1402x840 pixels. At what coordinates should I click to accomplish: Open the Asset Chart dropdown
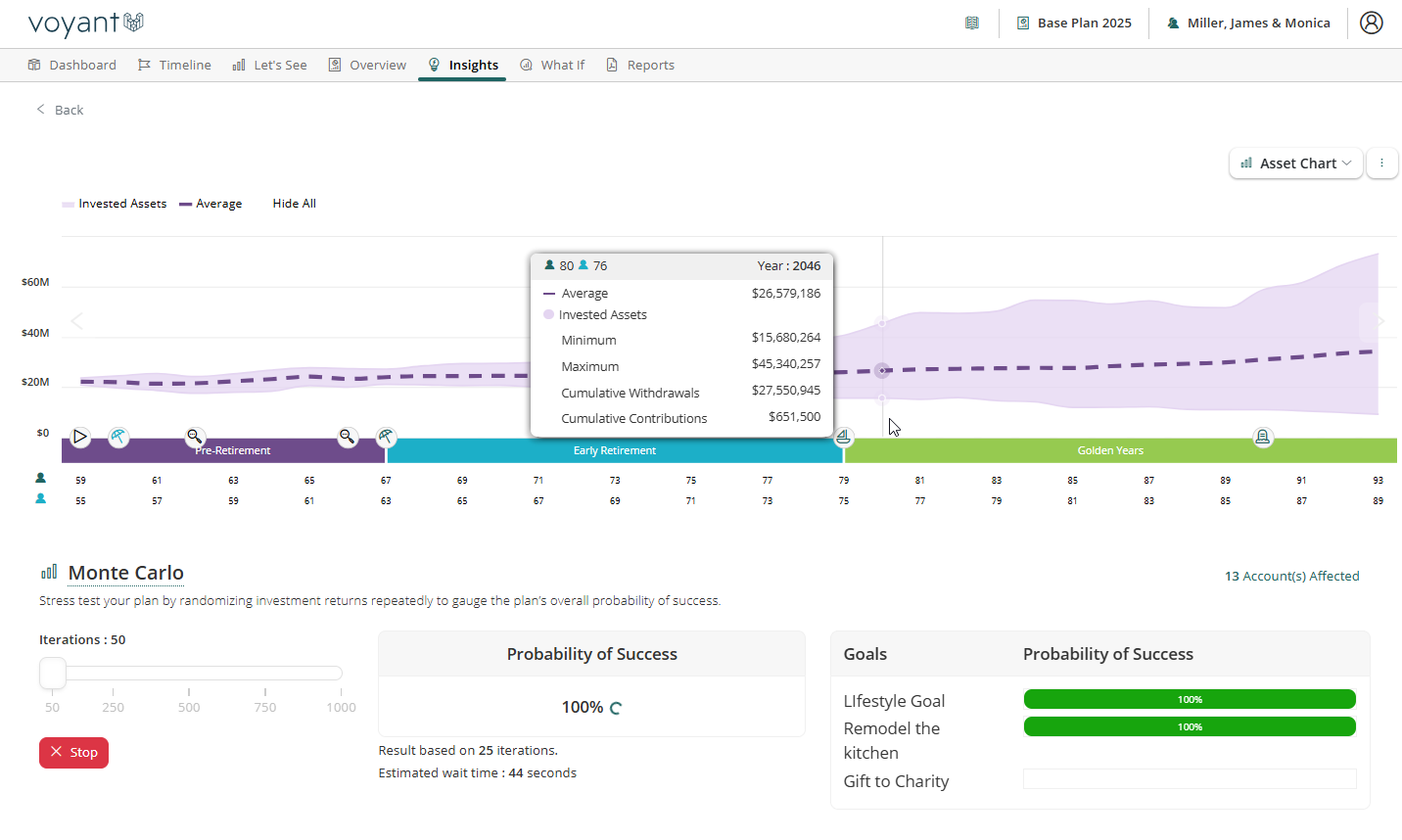tap(1295, 163)
